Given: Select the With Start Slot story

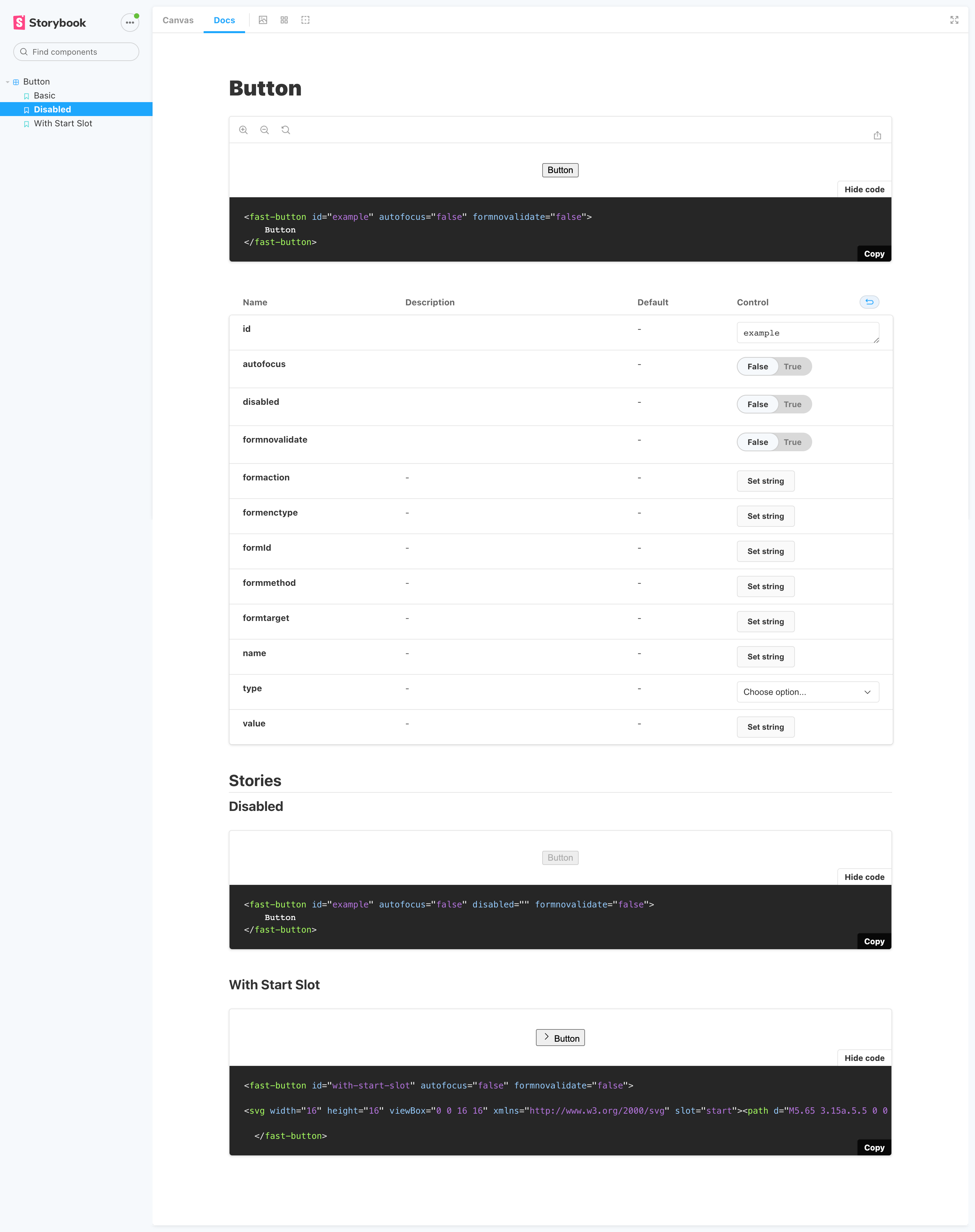Looking at the screenshot, I should (63, 123).
